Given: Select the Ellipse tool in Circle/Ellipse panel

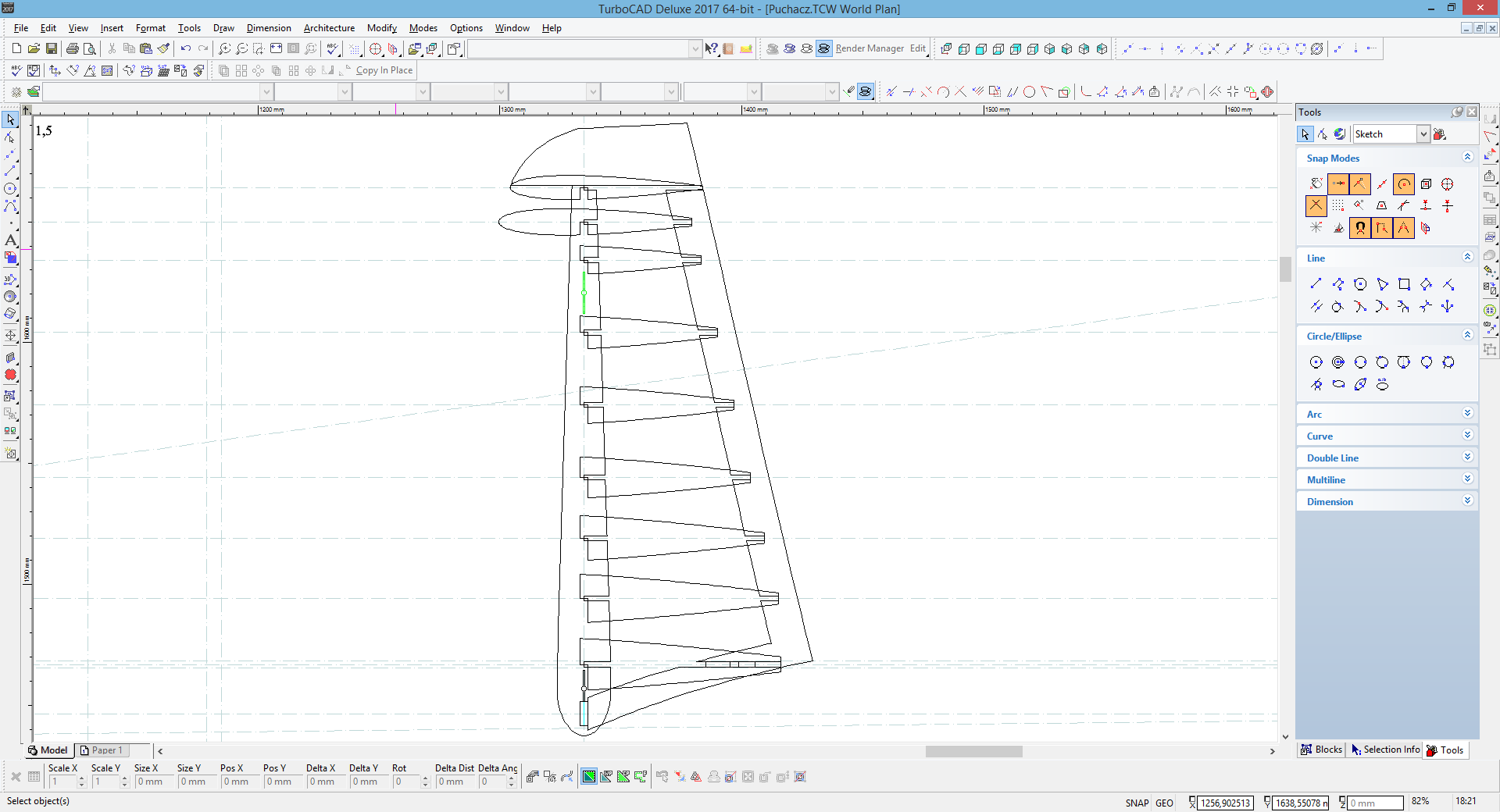Looking at the screenshot, I should 1338,384.
